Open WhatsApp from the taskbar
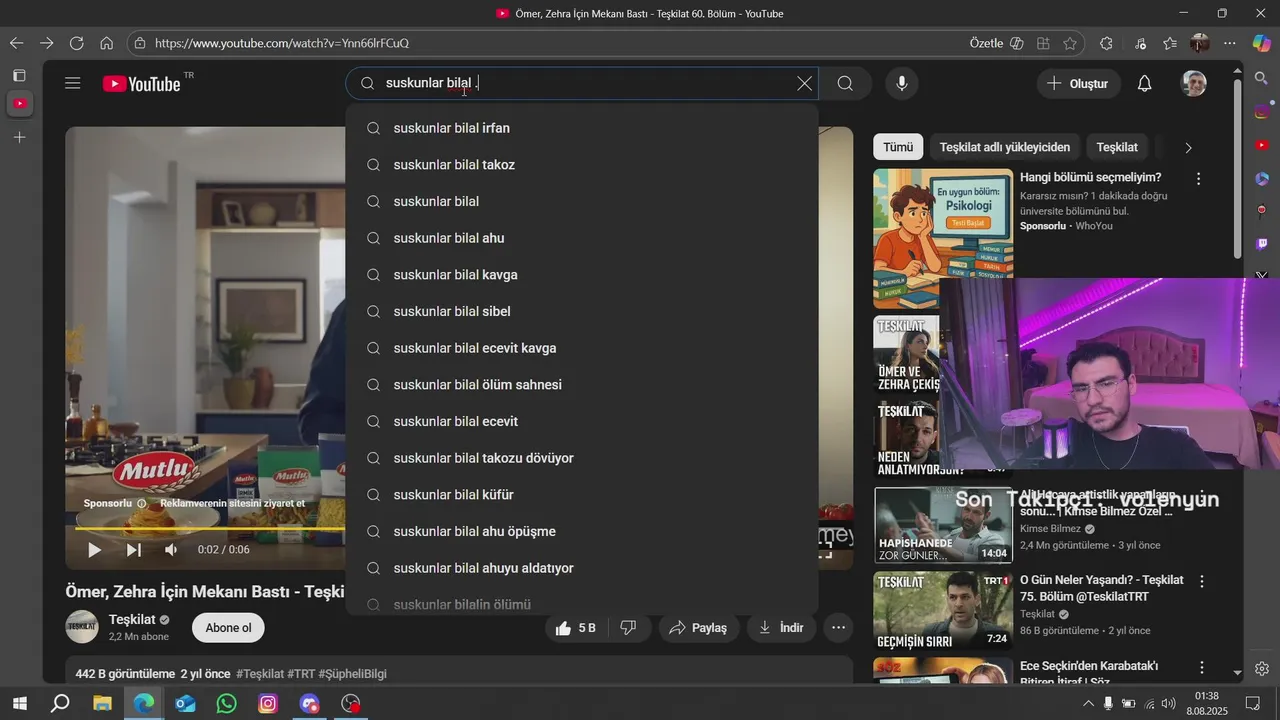This screenshot has height=720, width=1280. point(227,703)
